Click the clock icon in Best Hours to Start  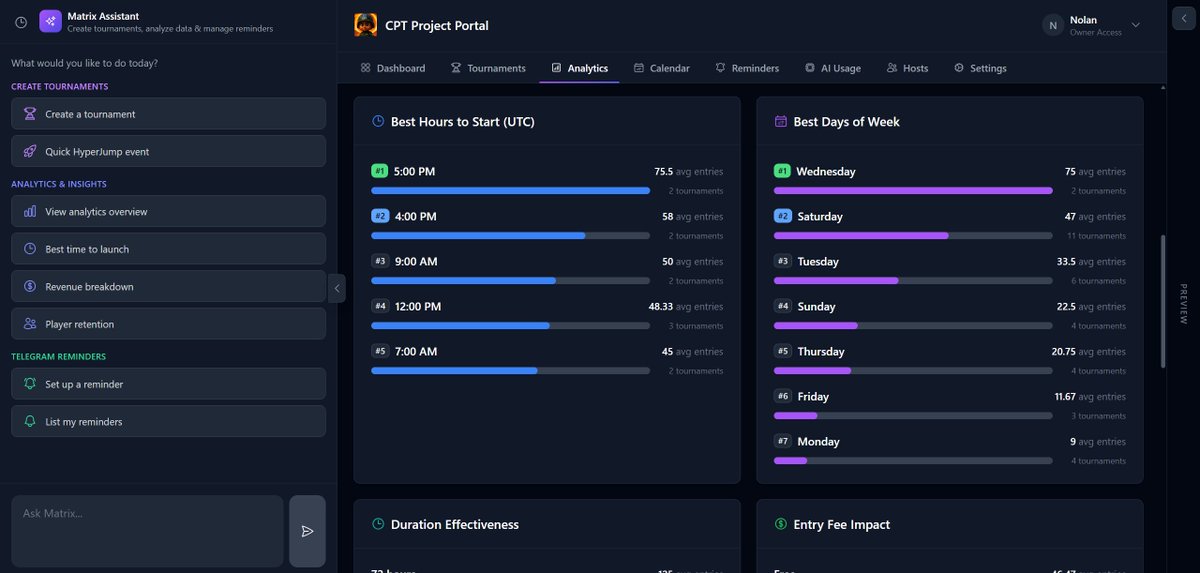(x=378, y=121)
